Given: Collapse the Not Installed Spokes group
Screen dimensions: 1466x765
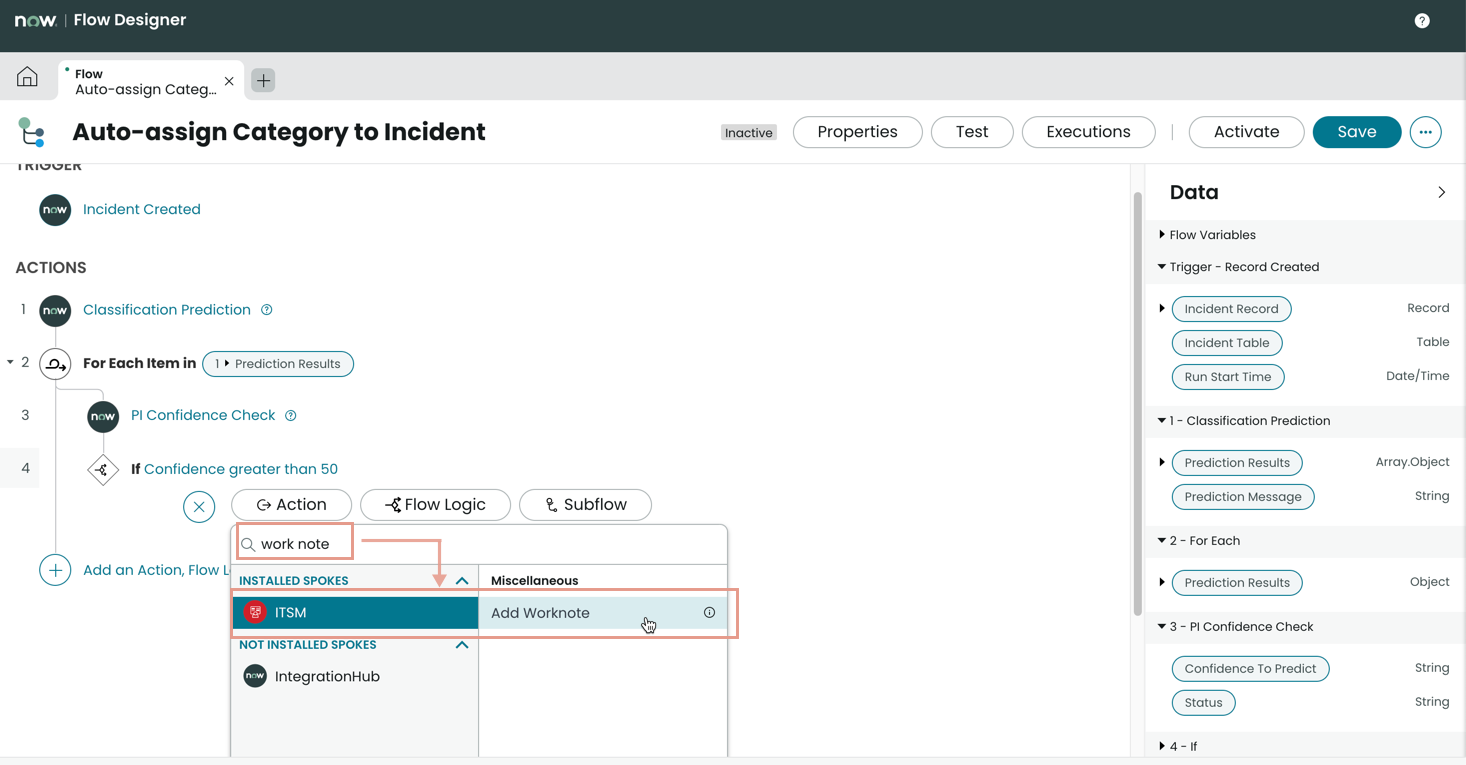Looking at the screenshot, I should click(x=462, y=645).
